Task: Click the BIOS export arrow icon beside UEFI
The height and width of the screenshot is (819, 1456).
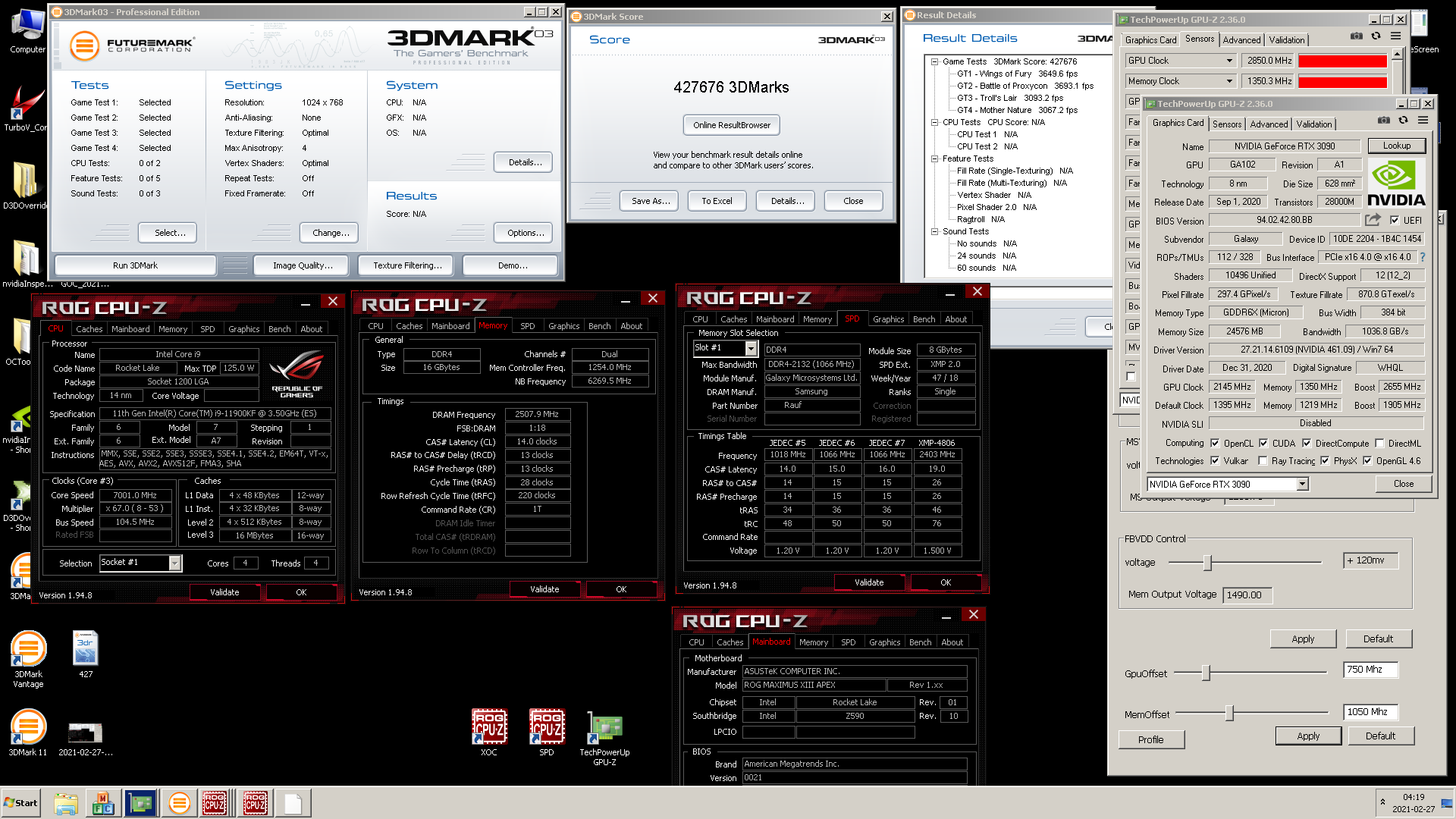Action: [1373, 220]
